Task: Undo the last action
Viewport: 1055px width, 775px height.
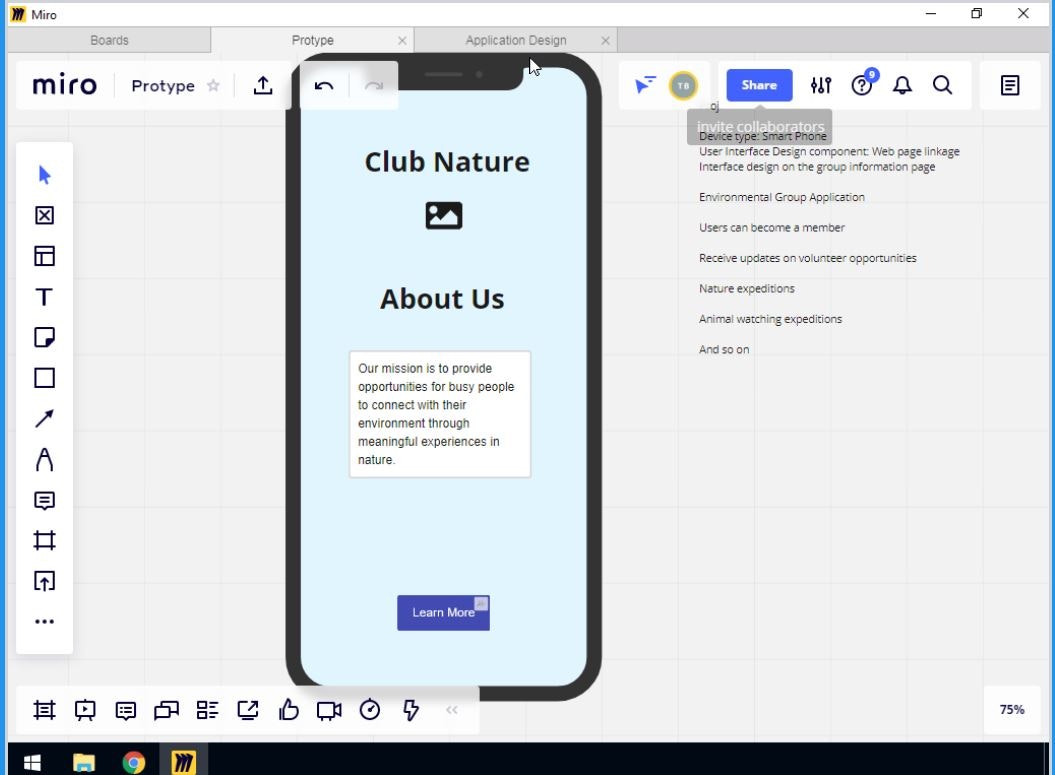Action: pos(324,86)
